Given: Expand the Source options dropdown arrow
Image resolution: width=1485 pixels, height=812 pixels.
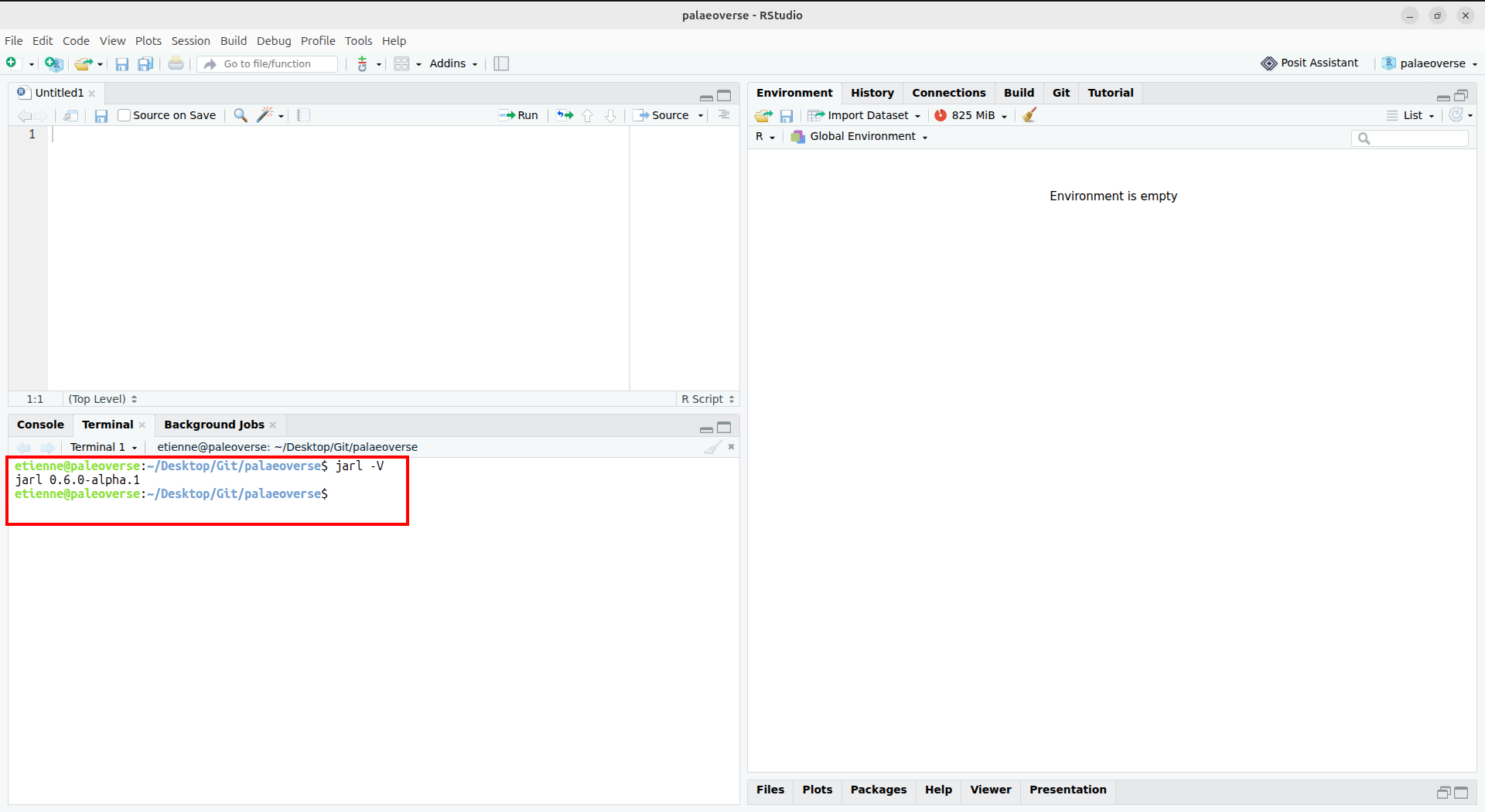Looking at the screenshot, I should [x=701, y=116].
